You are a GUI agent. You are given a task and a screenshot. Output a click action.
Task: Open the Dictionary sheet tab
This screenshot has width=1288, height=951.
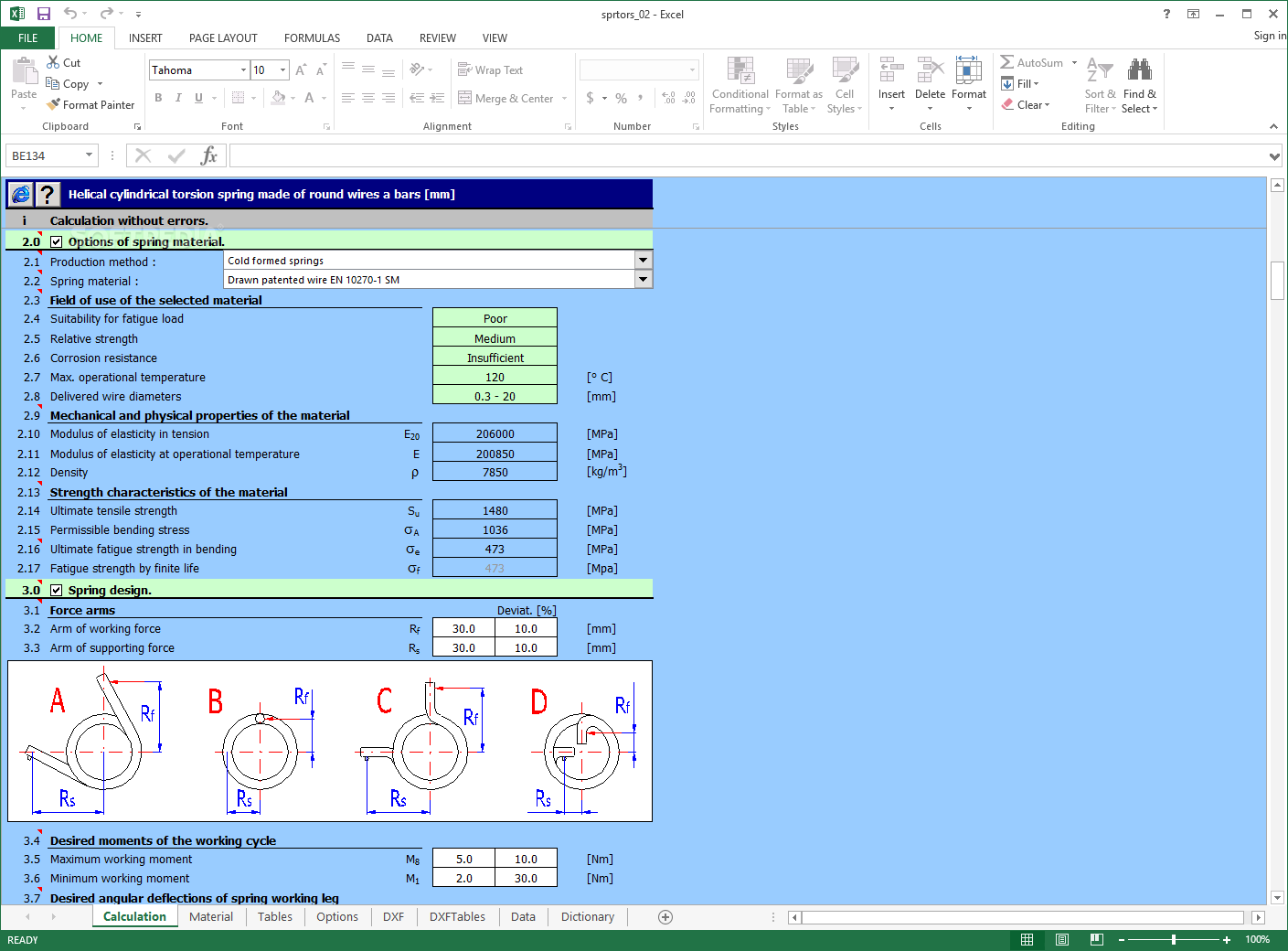pos(588,916)
